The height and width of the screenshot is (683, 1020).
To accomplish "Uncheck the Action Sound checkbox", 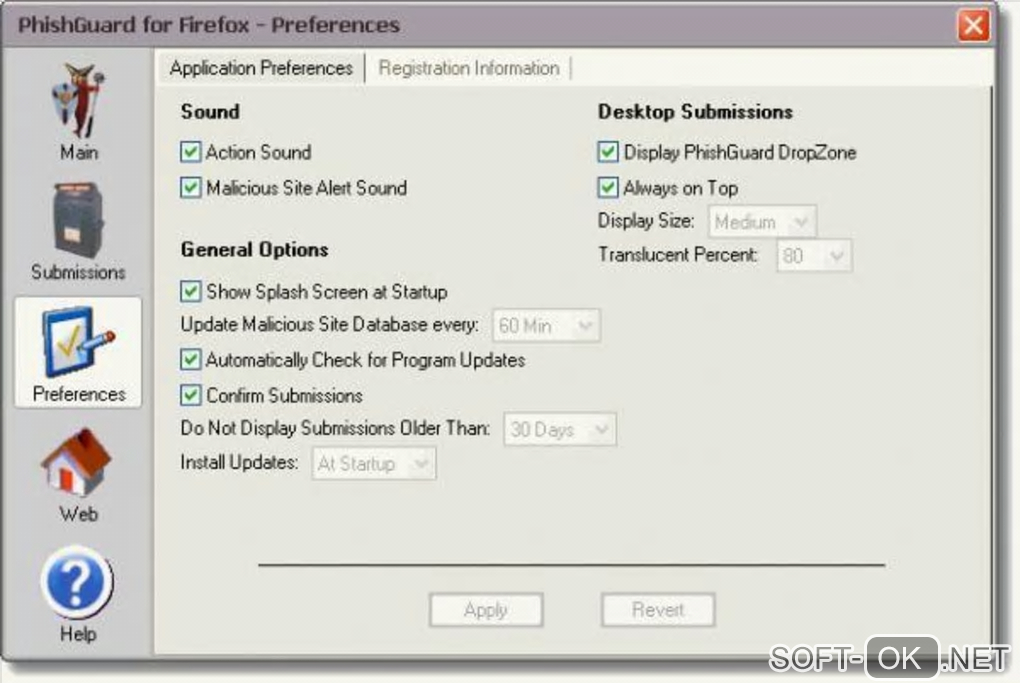I will [191, 152].
